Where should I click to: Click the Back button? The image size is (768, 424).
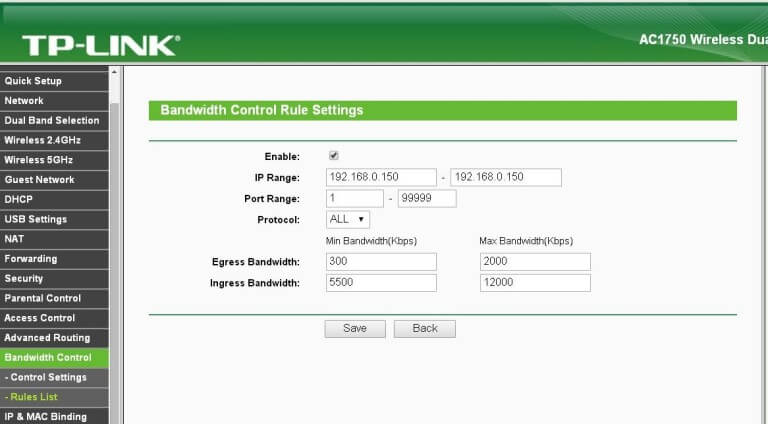425,329
